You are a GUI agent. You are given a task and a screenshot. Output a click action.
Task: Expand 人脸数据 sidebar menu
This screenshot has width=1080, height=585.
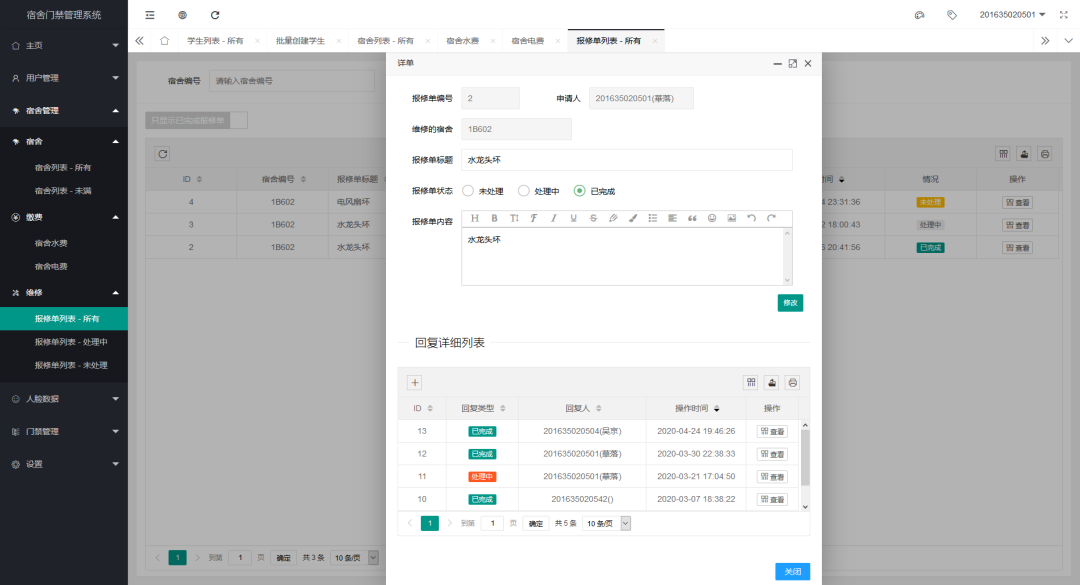pyautogui.click(x=64, y=399)
